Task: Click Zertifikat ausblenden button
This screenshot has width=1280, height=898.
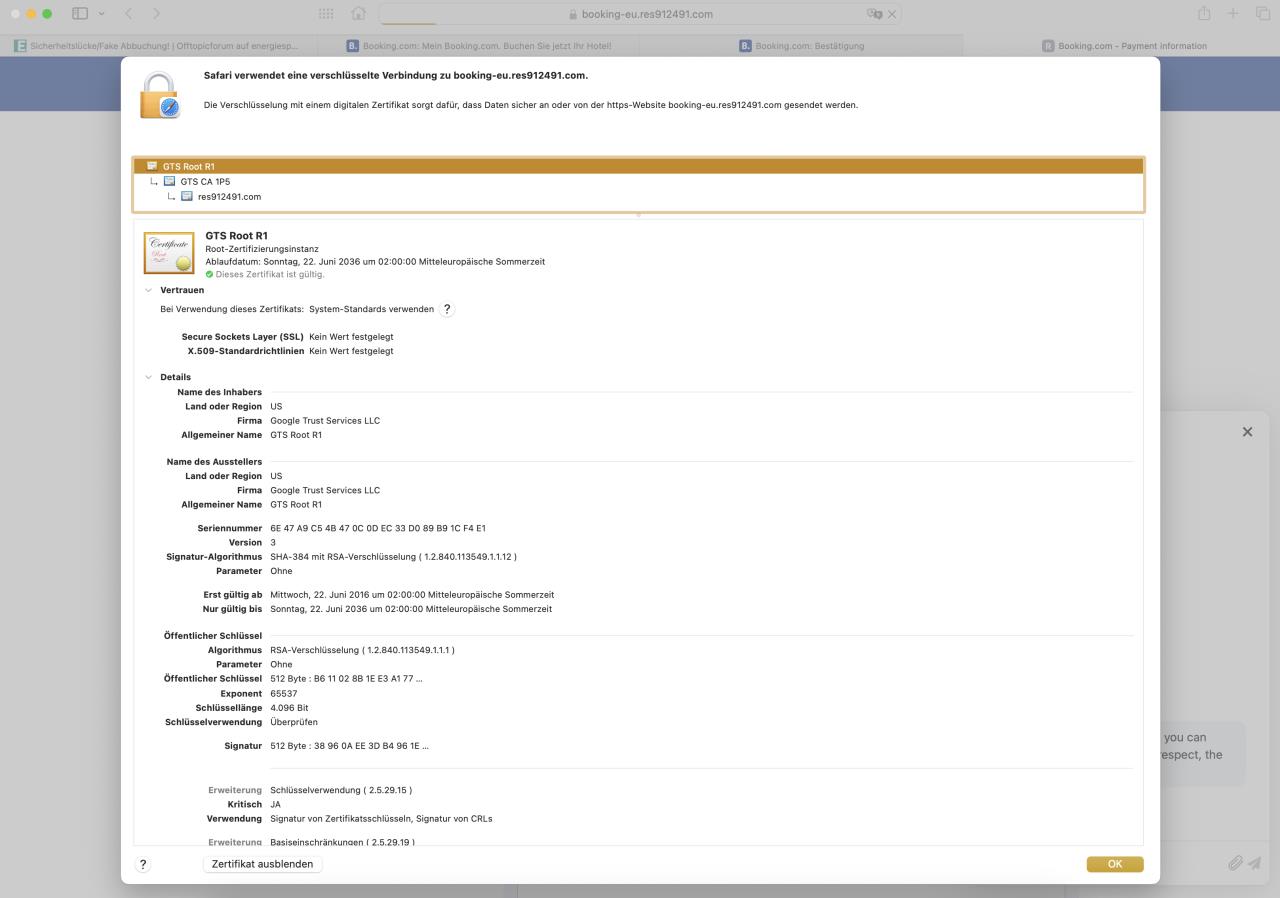Action: pyautogui.click(x=262, y=864)
